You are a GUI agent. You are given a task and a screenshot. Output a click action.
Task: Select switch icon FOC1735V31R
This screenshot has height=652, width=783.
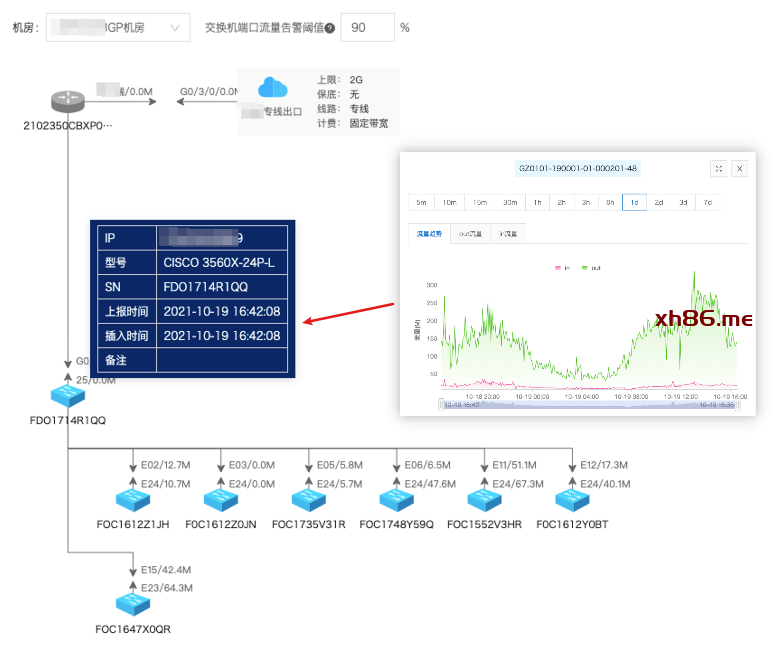tap(307, 500)
